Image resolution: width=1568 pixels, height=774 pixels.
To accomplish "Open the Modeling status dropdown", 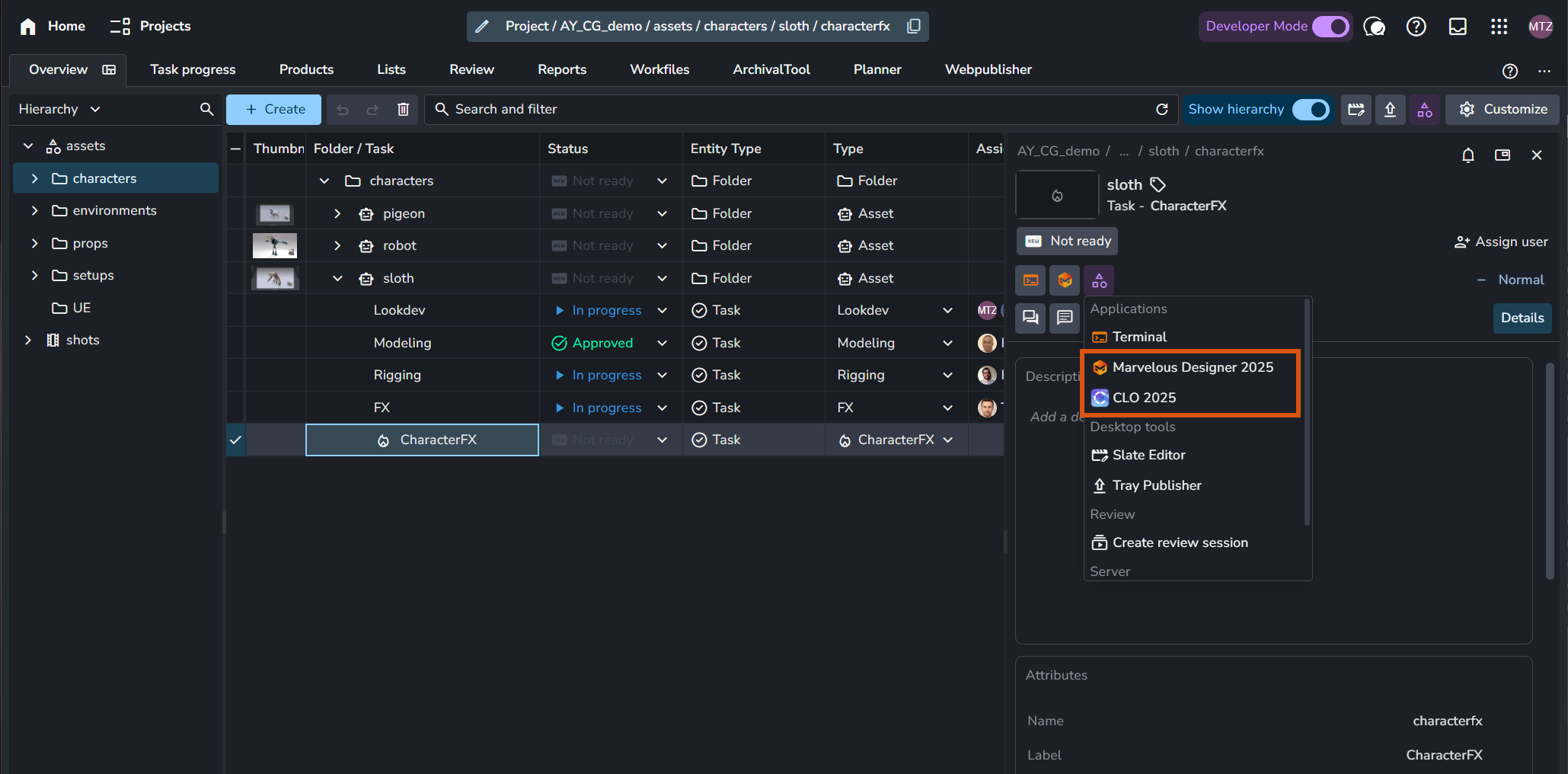I will (x=662, y=343).
